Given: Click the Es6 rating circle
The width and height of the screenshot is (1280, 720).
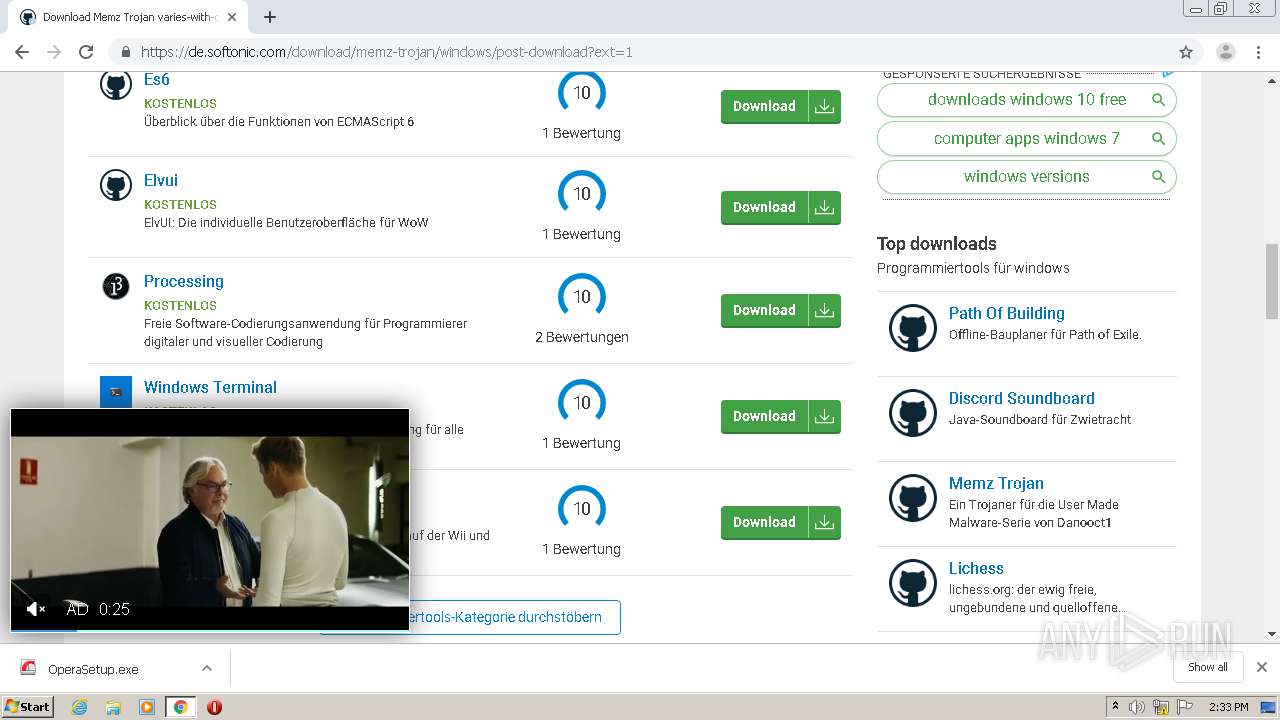Looking at the screenshot, I should [582, 92].
